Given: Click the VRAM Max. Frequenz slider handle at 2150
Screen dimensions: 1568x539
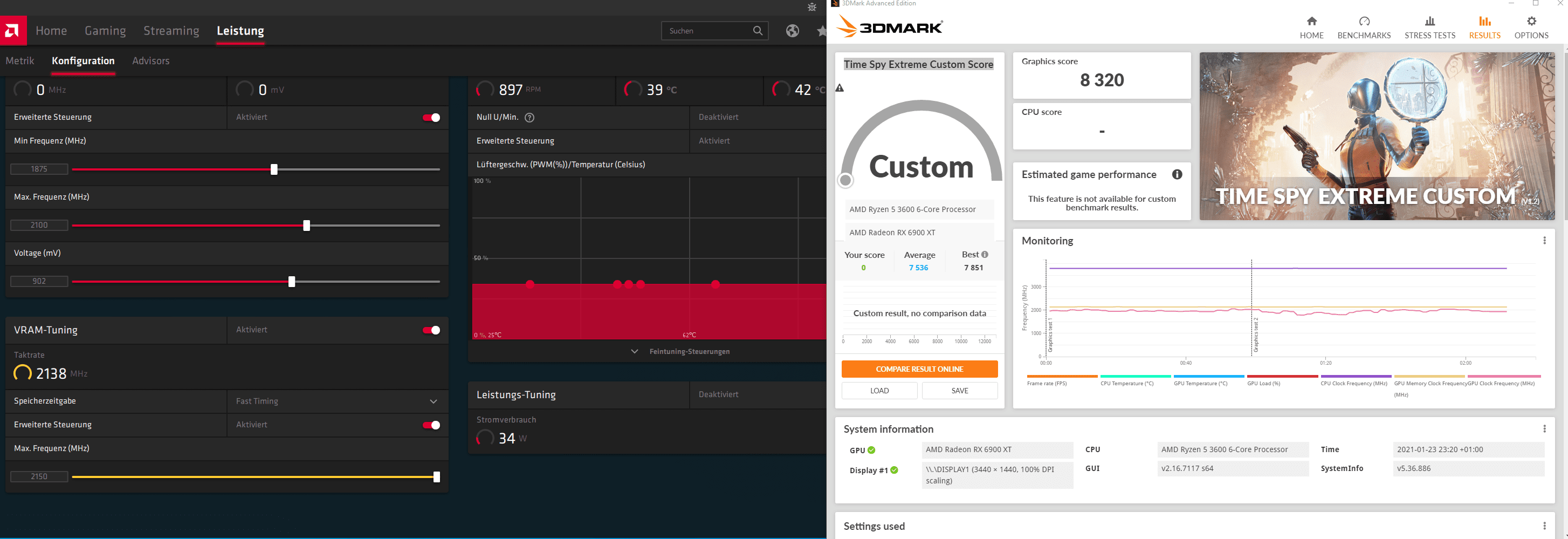Looking at the screenshot, I should pyautogui.click(x=436, y=477).
